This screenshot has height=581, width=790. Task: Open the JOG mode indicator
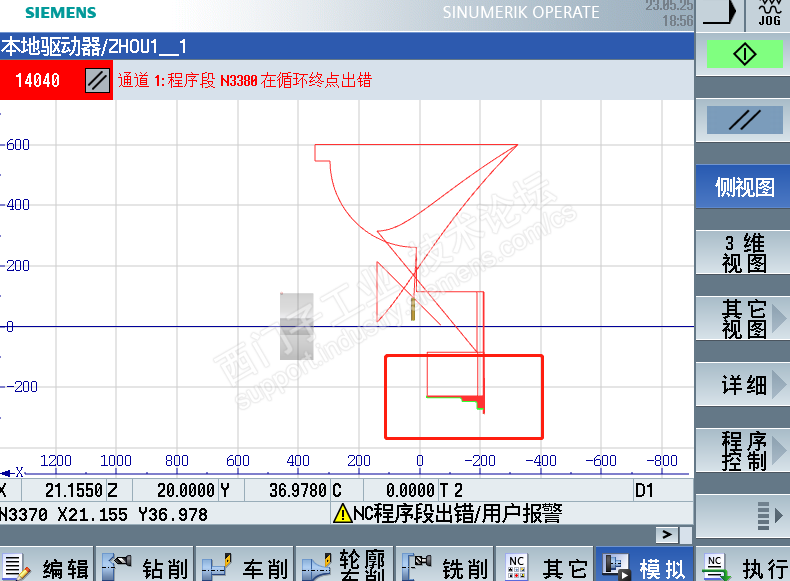[769, 14]
